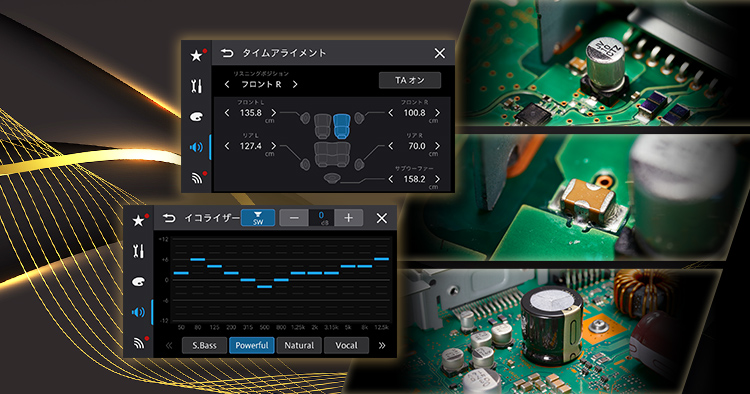750x394 pixels.
Task: Open tools settings icon in Equalizer panel
Action: point(138,251)
